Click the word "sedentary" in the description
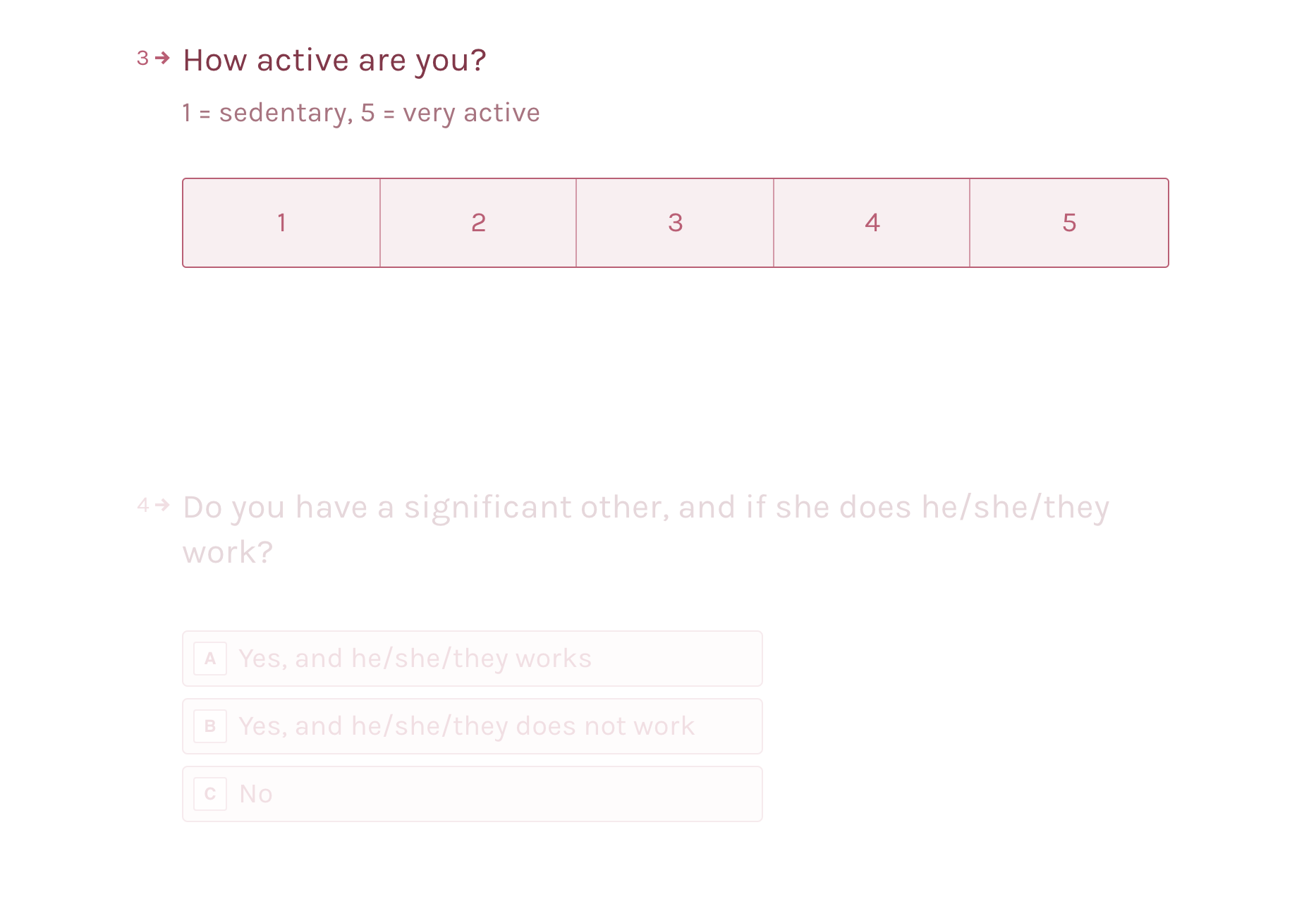This screenshot has width=1316, height=911. [283, 113]
